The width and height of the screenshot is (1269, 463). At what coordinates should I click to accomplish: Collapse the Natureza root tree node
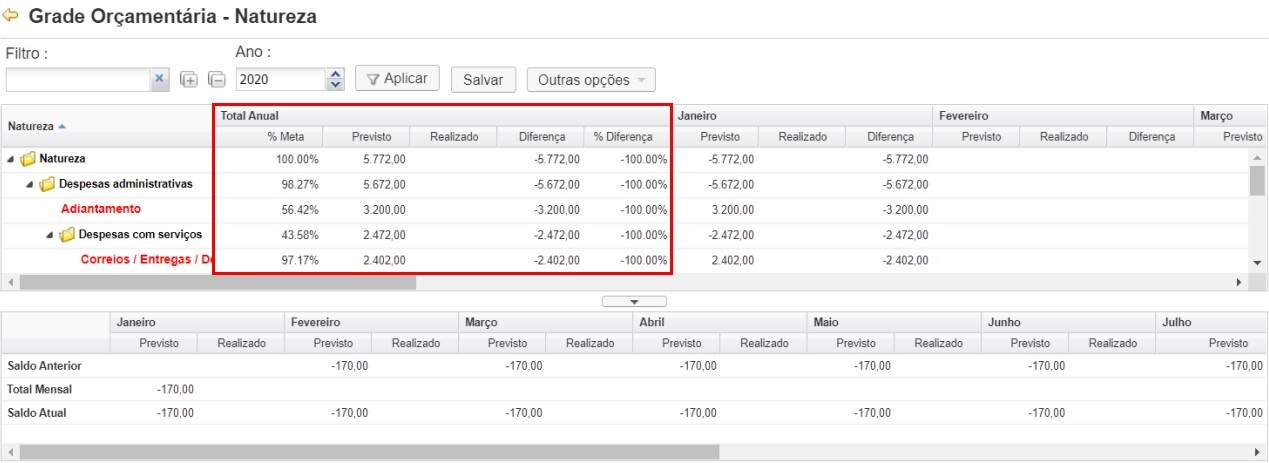pos(11,158)
